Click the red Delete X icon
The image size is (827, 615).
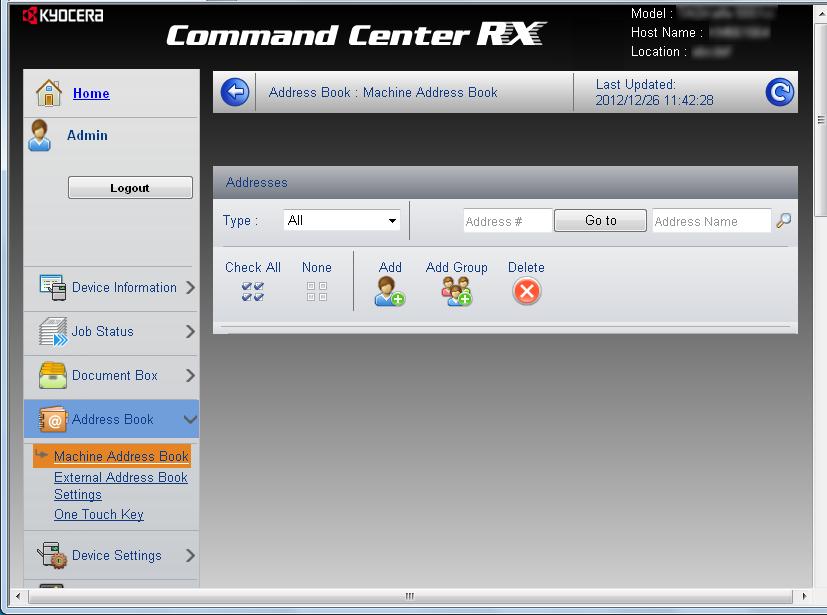[x=526, y=291]
